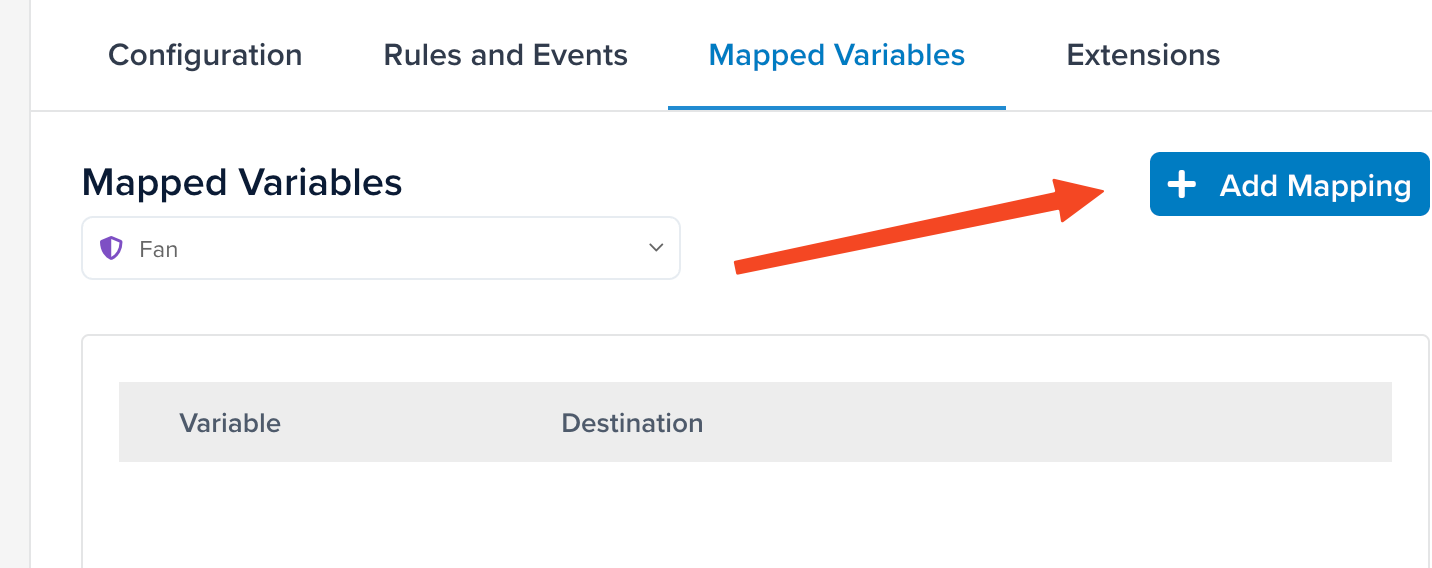1432x568 pixels.
Task: Select the Mapped Variables tab
Action: tap(837, 55)
